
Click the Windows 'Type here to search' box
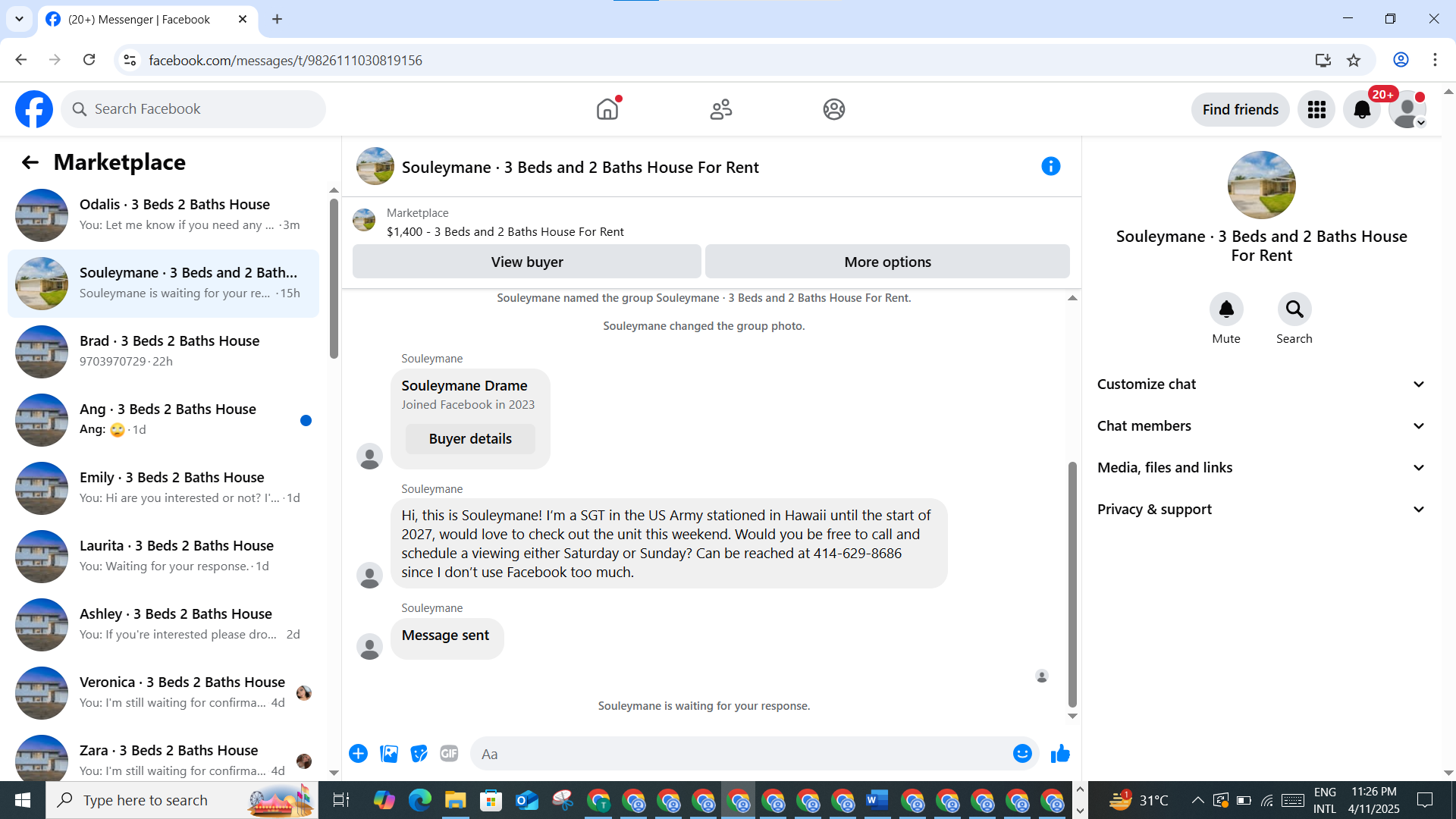pos(182,800)
